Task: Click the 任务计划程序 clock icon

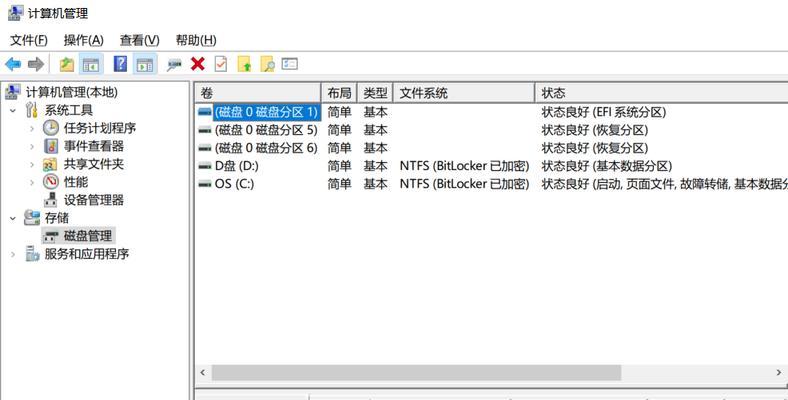Action: tap(51, 128)
